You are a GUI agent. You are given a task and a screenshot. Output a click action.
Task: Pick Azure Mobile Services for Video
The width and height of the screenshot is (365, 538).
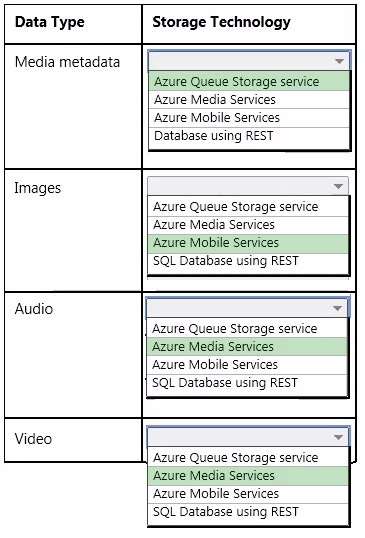coord(248,494)
